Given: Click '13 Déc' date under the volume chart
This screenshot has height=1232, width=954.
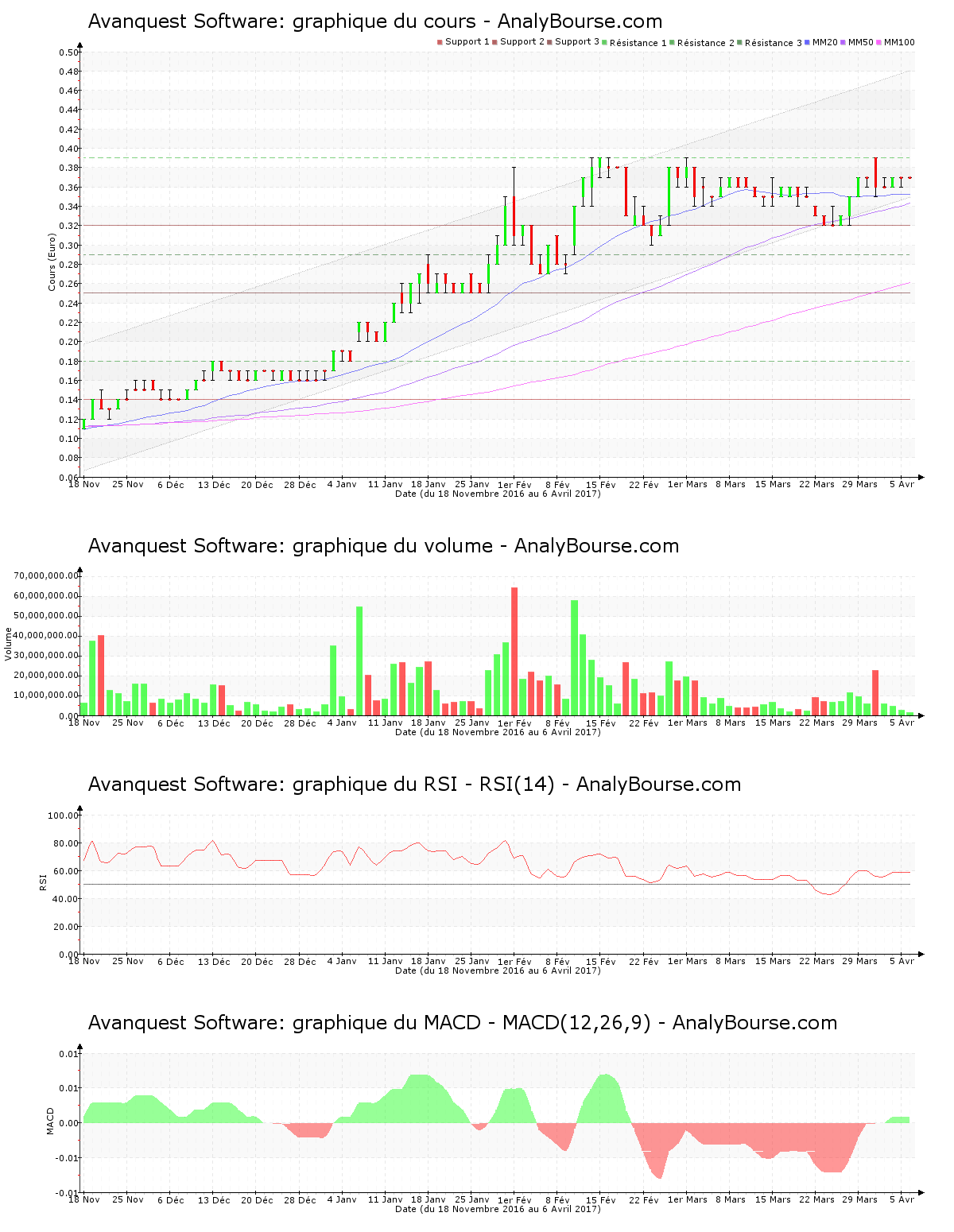Looking at the screenshot, I should pos(214,723).
